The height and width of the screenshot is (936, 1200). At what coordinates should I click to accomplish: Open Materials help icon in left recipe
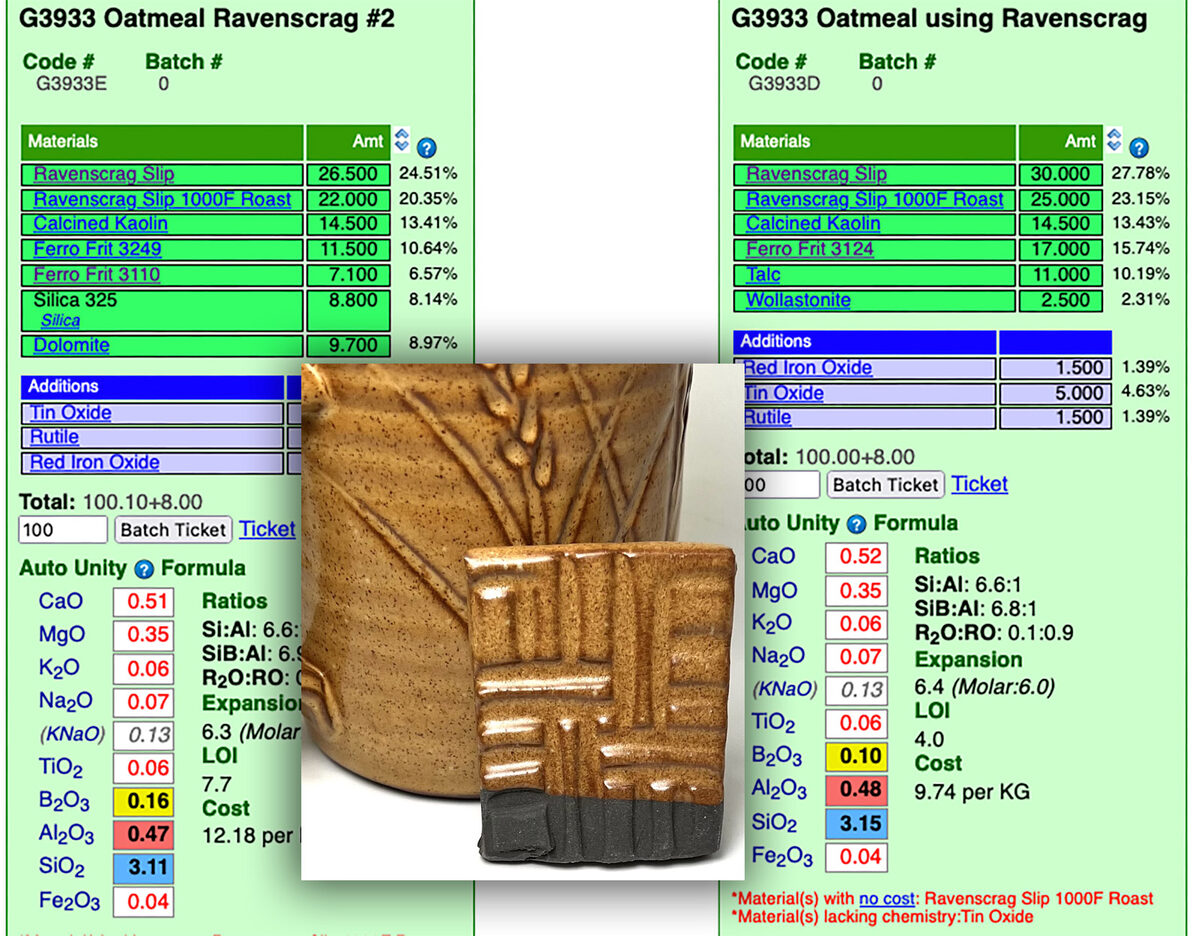click(426, 148)
